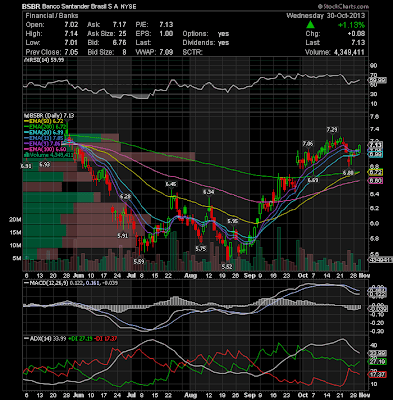Click the BSBR (Daily) price legend marker
This screenshot has width=393, height=400.
25,116
